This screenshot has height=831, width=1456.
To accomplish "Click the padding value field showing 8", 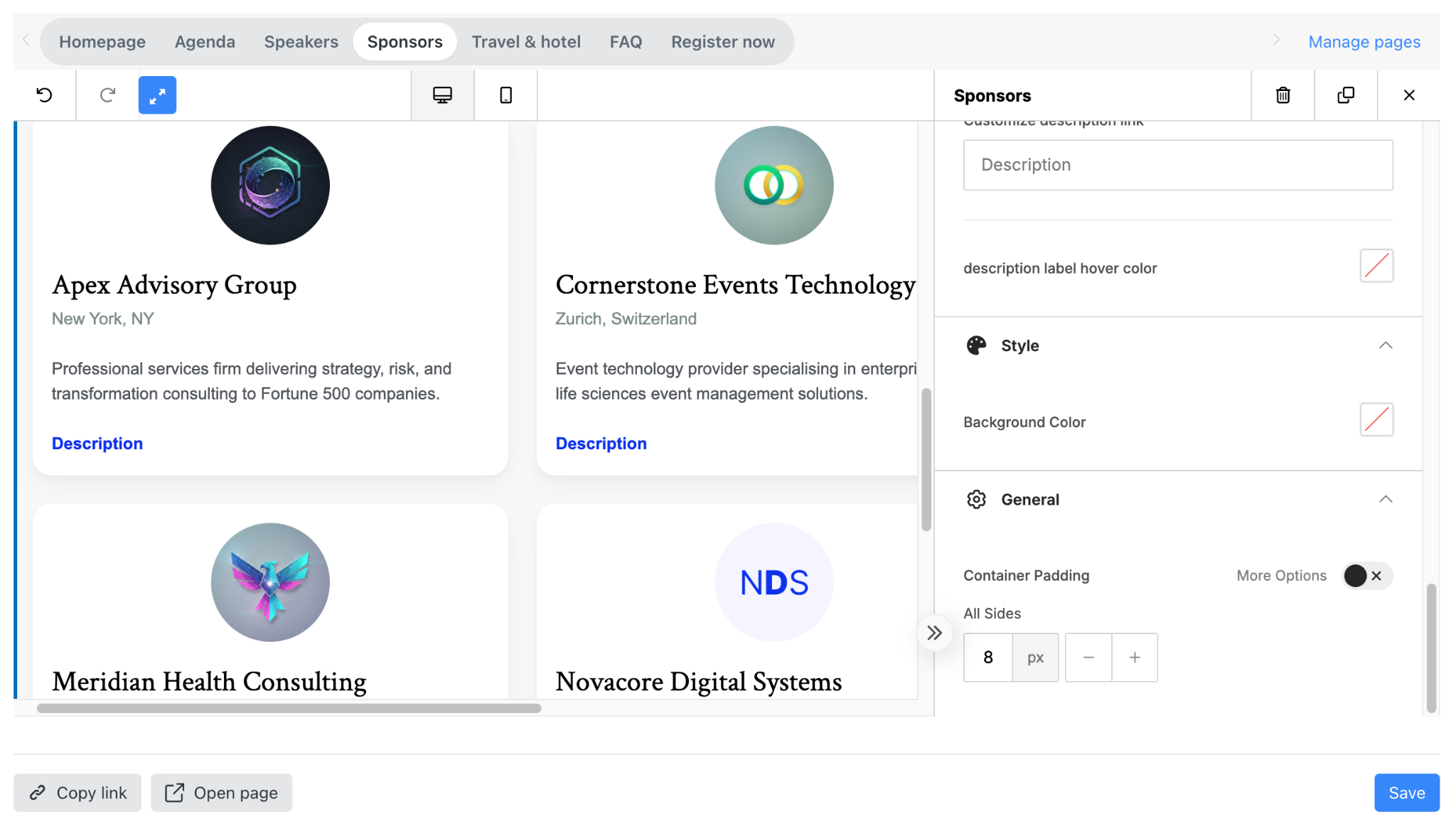I will click(x=987, y=658).
